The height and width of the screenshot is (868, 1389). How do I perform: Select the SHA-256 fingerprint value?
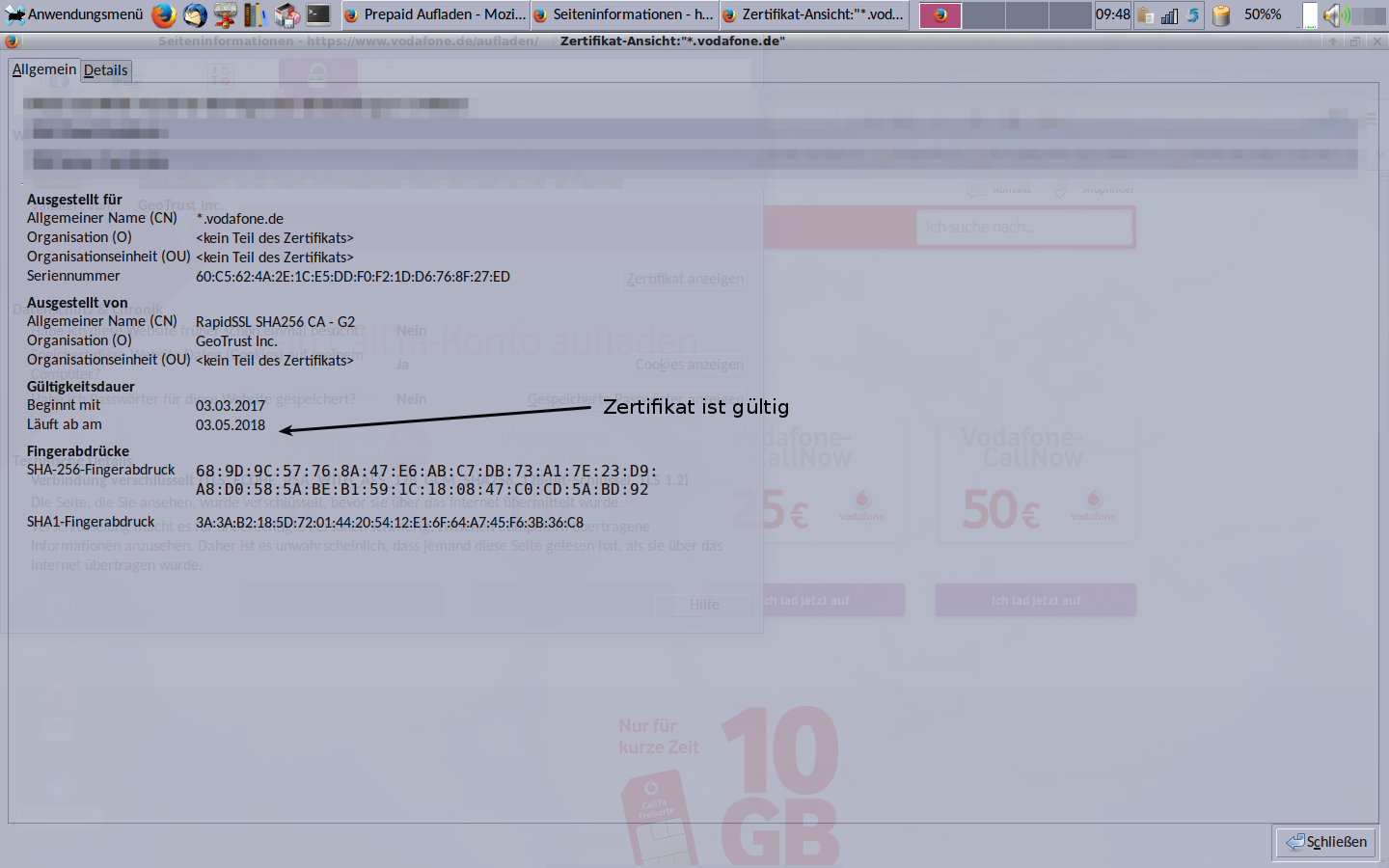click(x=426, y=480)
